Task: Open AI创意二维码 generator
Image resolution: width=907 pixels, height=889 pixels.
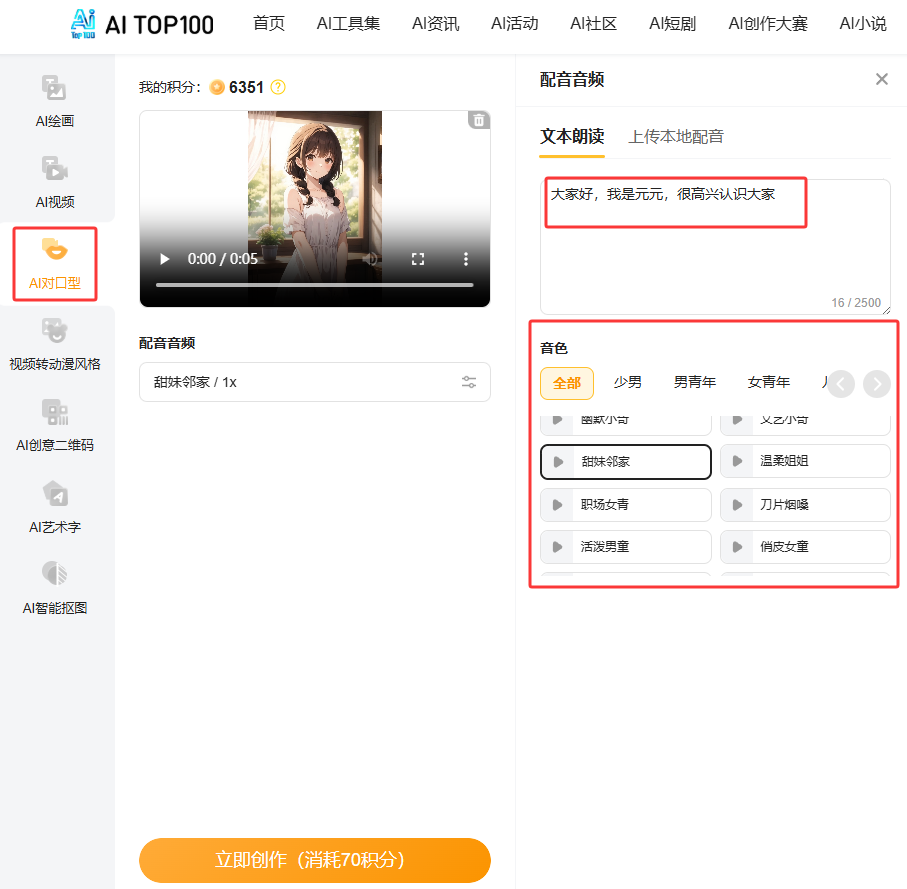Action: click(54, 425)
